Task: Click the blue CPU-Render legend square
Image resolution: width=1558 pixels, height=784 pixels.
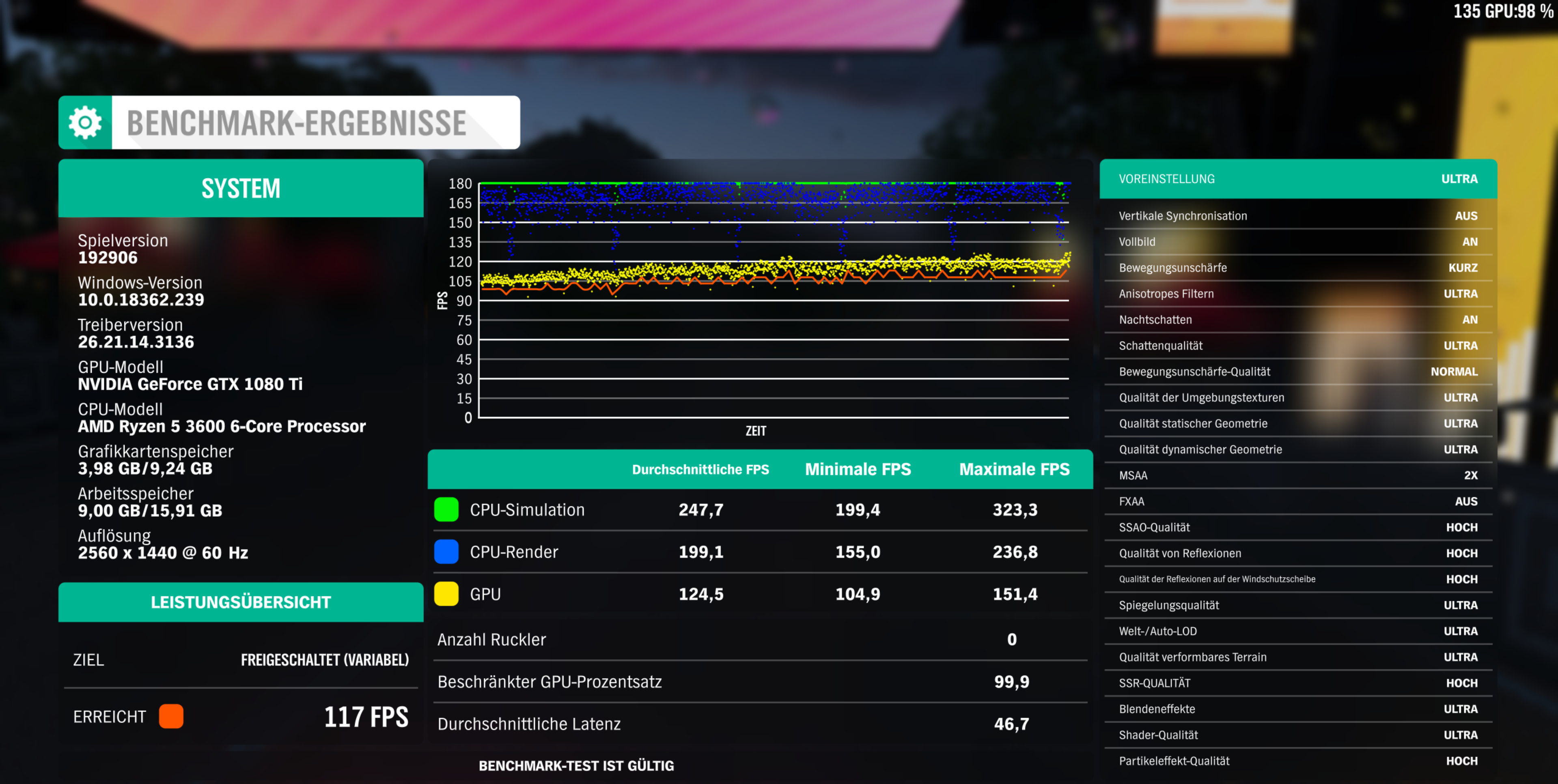Action: click(446, 552)
